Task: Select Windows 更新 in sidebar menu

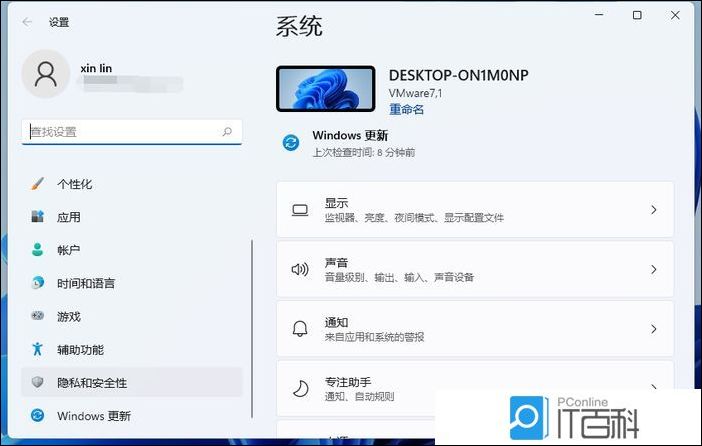Action: pyautogui.click(x=93, y=415)
